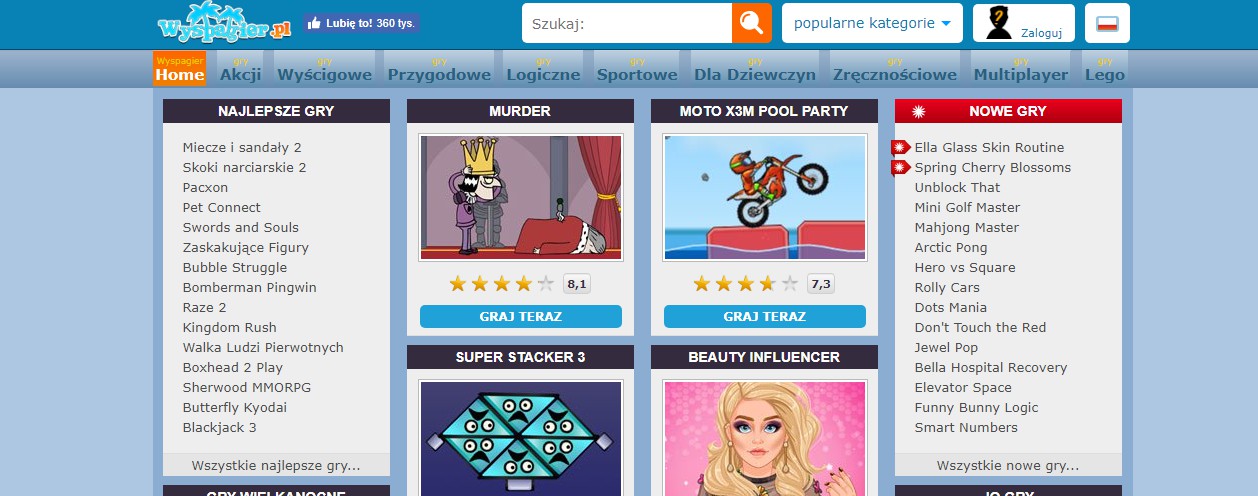Image resolution: width=1258 pixels, height=496 pixels.
Task: Click Graj Teraz under Murder game
Action: (521, 316)
